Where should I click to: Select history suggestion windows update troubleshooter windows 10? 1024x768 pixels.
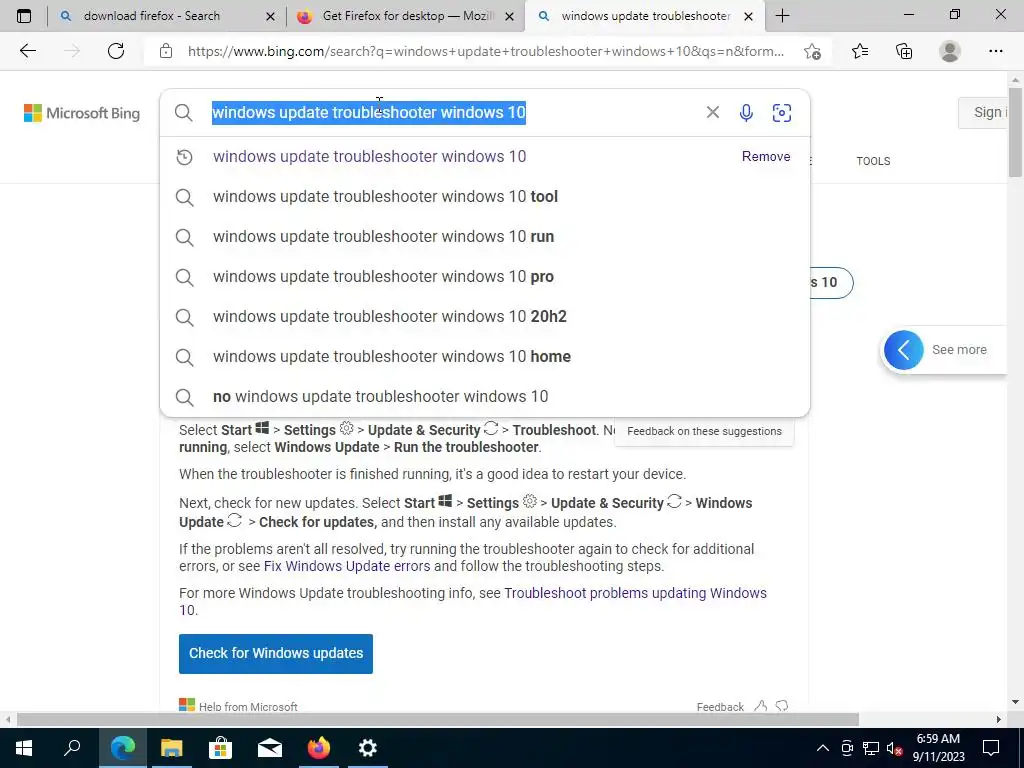click(369, 157)
